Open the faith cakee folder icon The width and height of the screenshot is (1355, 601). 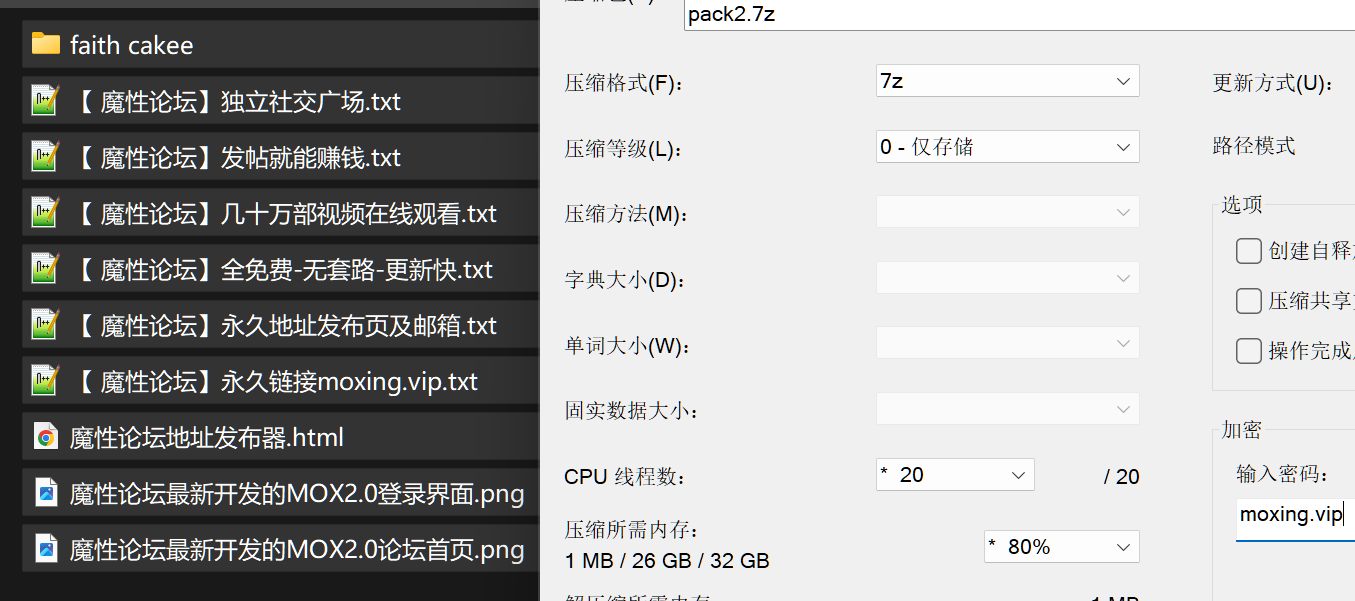46,44
